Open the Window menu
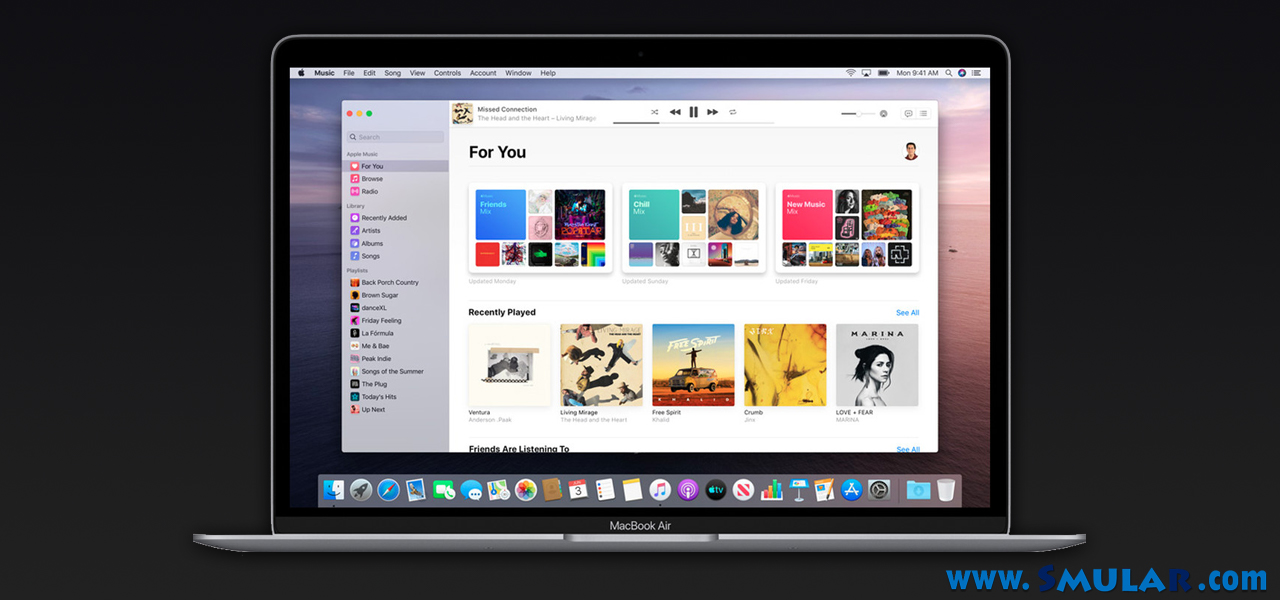This screenshot has height=600, width=1280. pos(518,73)
